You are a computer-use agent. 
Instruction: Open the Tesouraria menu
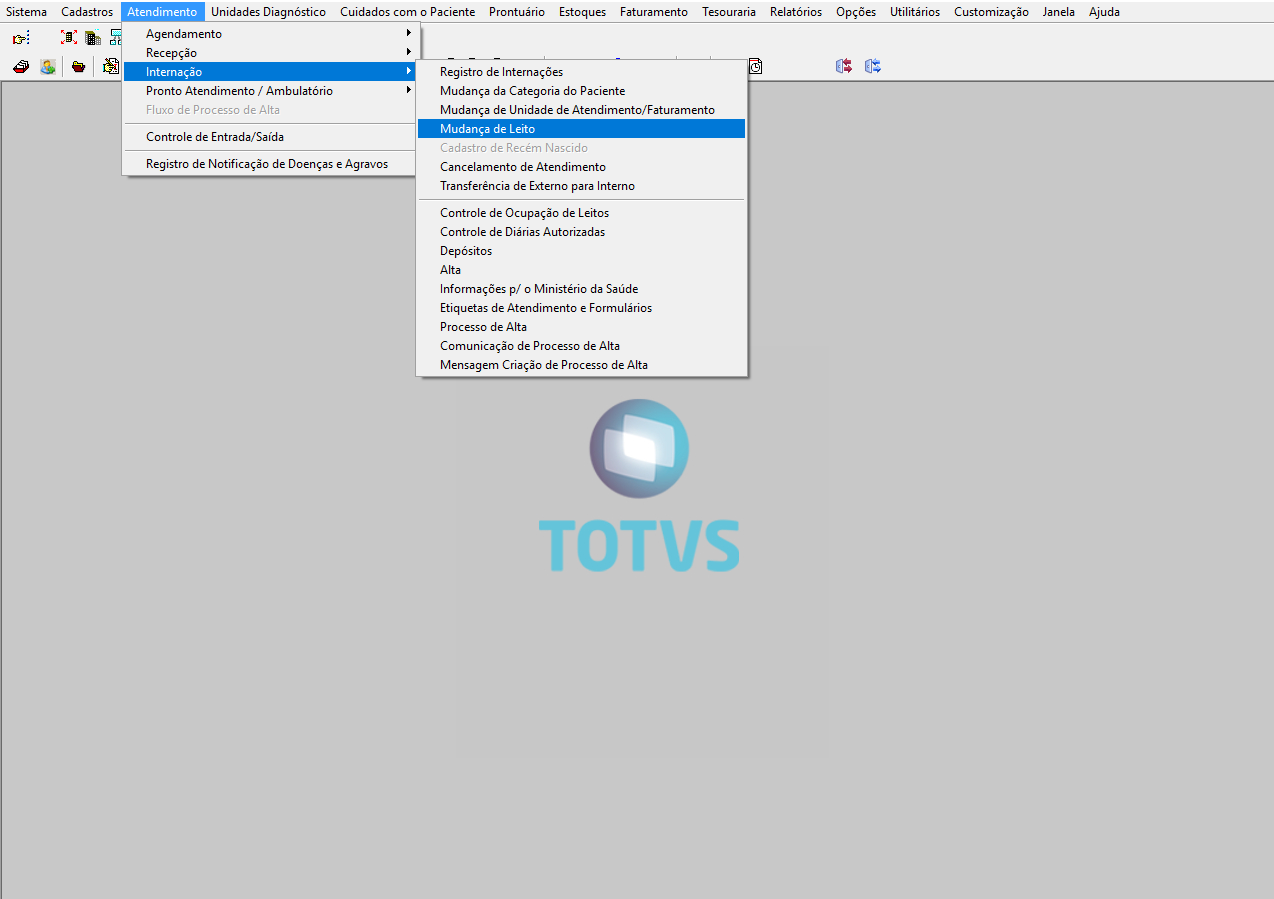click(x=729, y=12)
